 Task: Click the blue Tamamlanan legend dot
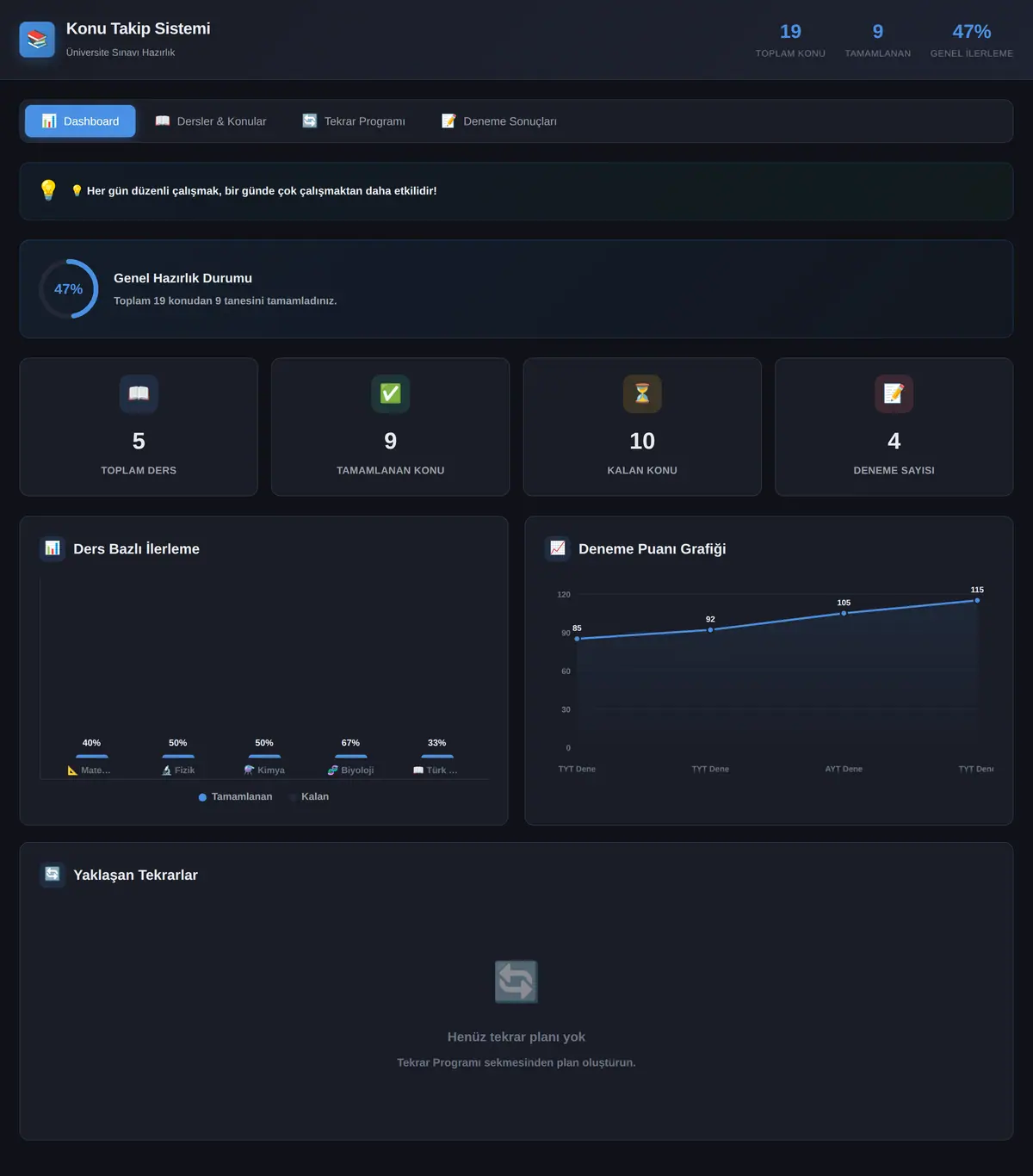point(202,797)
